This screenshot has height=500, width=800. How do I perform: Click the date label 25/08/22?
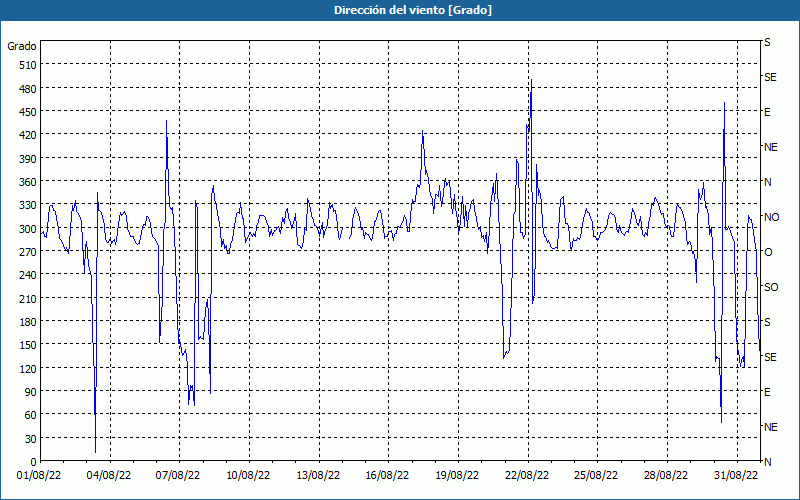tap(596, 476)
